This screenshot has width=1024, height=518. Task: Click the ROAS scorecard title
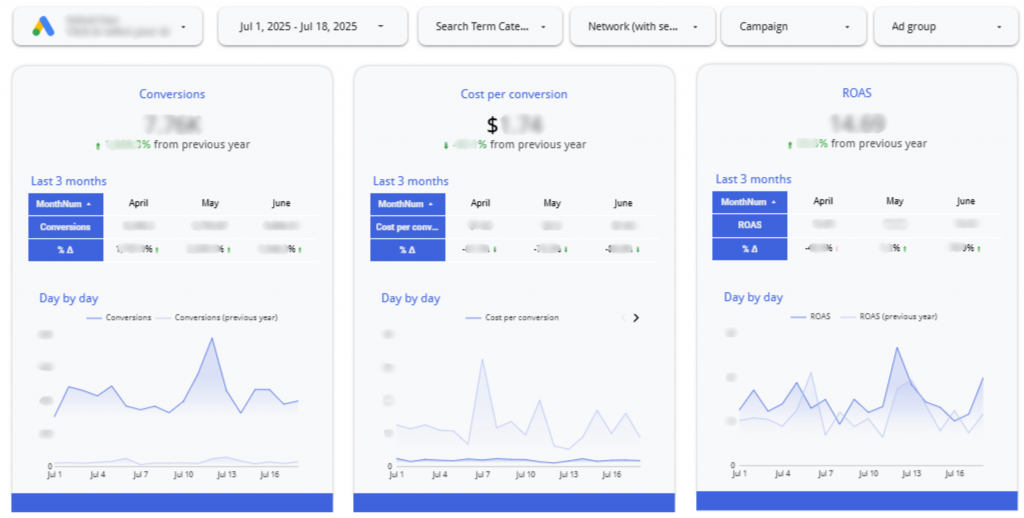[x=856, y=92]
